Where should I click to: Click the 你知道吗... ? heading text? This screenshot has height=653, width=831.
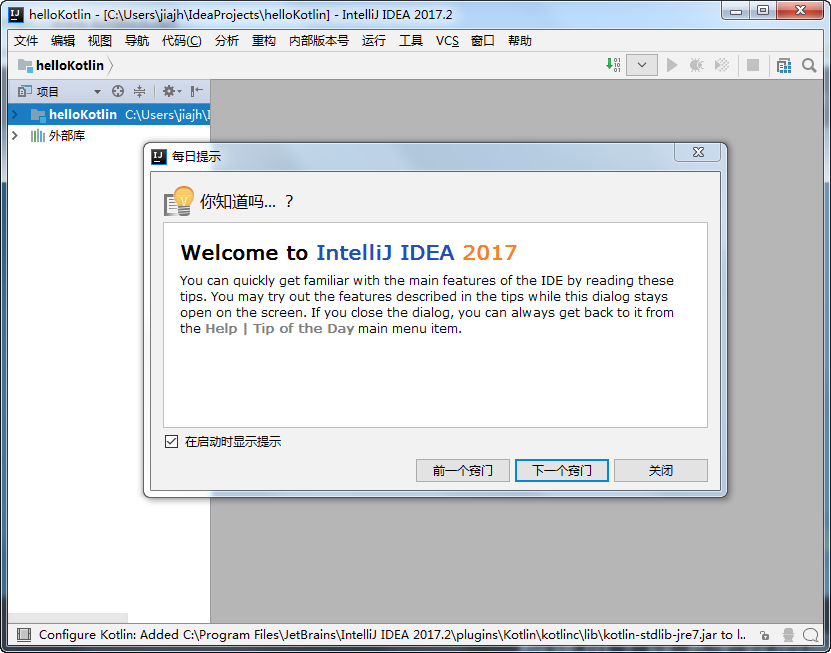pos(246,201)
